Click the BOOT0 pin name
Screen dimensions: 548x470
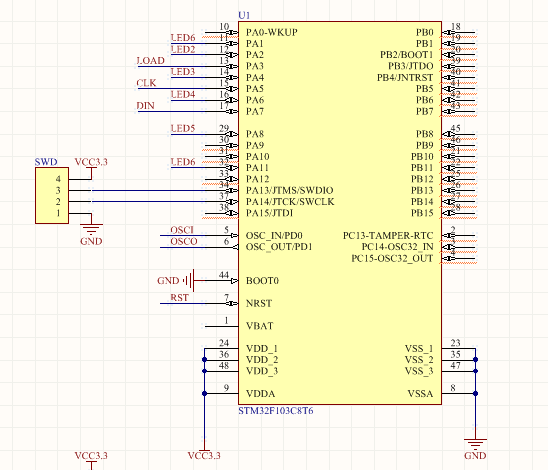tap(262, 281)
